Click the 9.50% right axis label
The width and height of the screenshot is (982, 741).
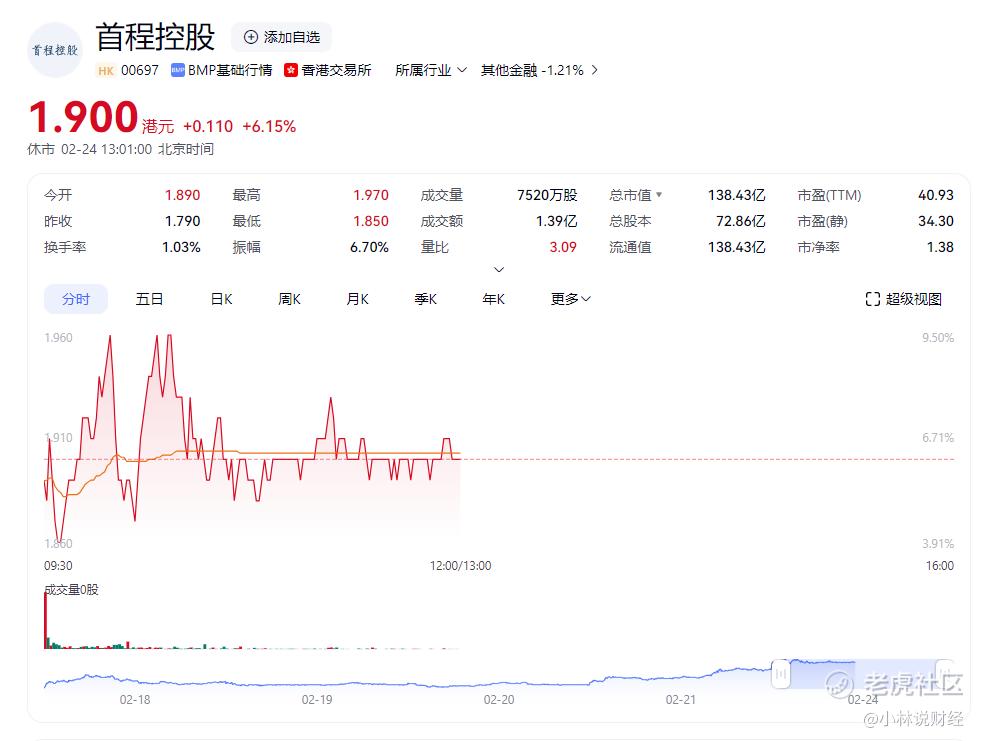(x=938, y=338)
